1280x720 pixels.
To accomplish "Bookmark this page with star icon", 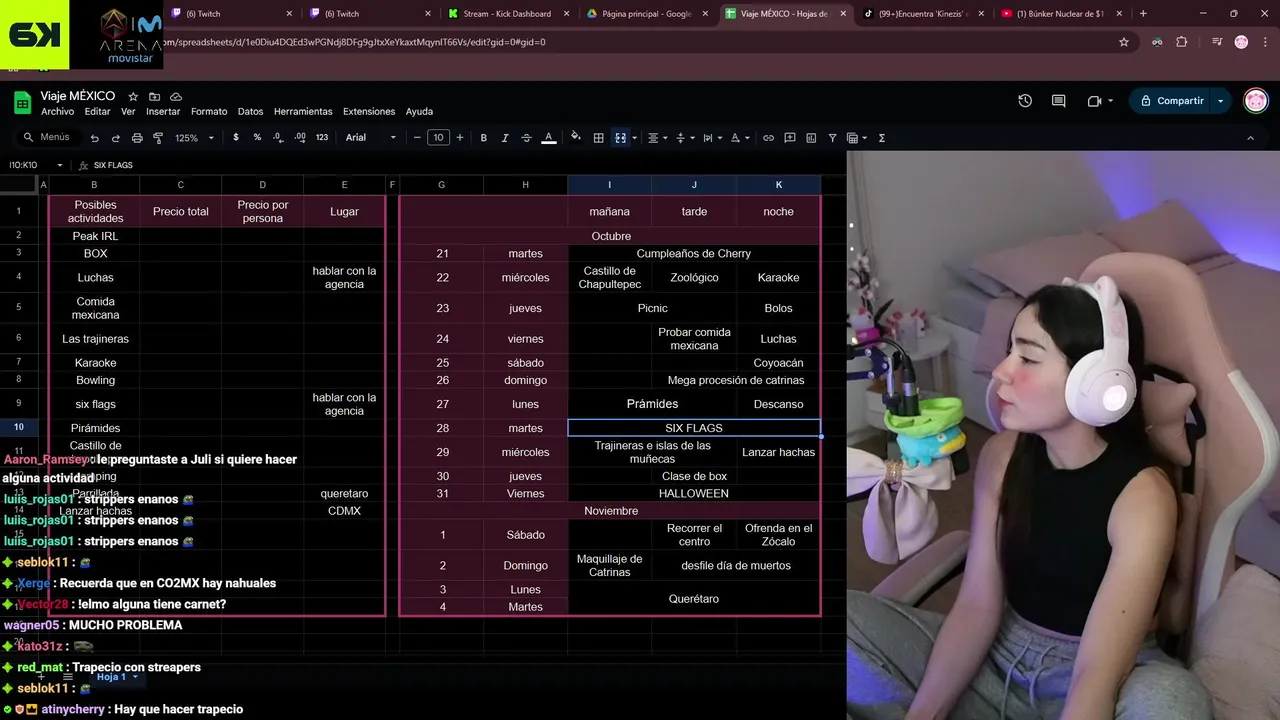I will [x=1124, y=42].
